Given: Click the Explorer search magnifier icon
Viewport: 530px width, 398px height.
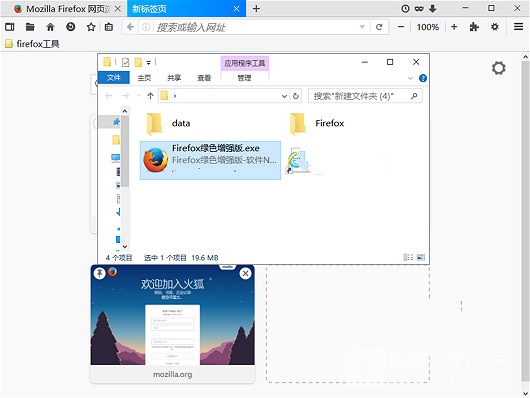Looking at the screenshot, I should pos(414,96).
